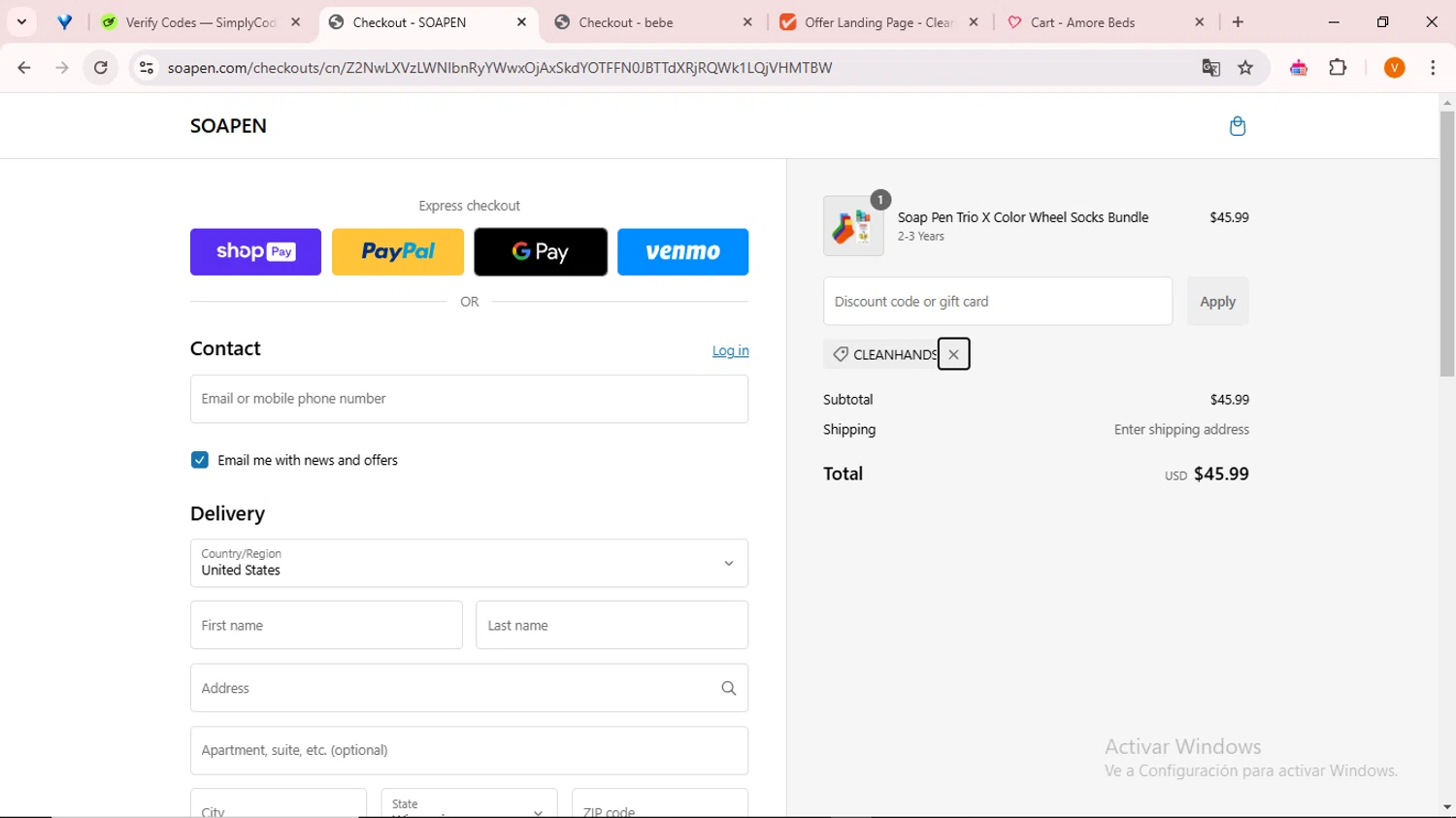1456x818 pixels.
Task: Open the shopping bag cart icon
Action: click(x=1238, y=126)
